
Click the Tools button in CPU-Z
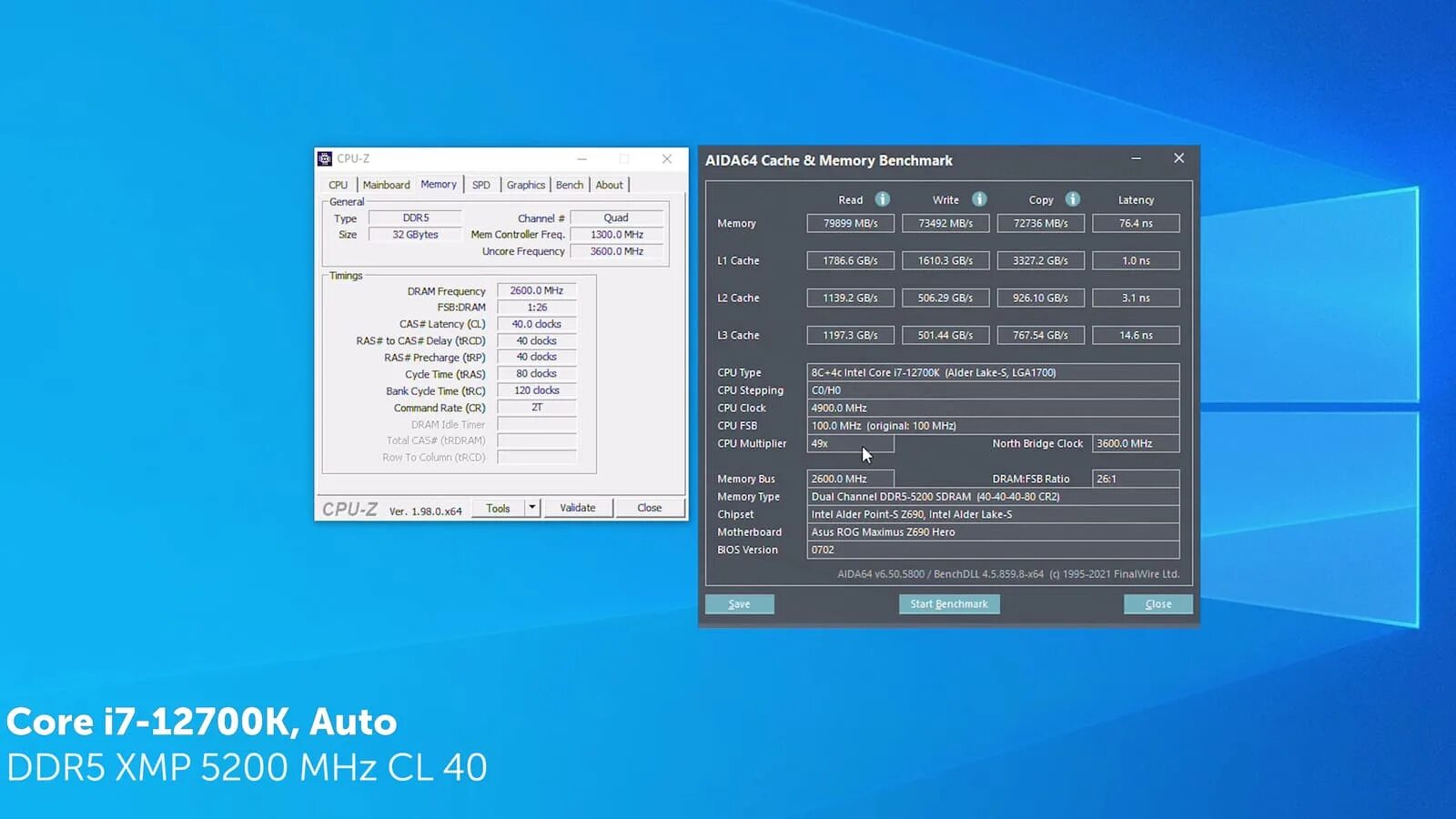[x=498, y=508]
